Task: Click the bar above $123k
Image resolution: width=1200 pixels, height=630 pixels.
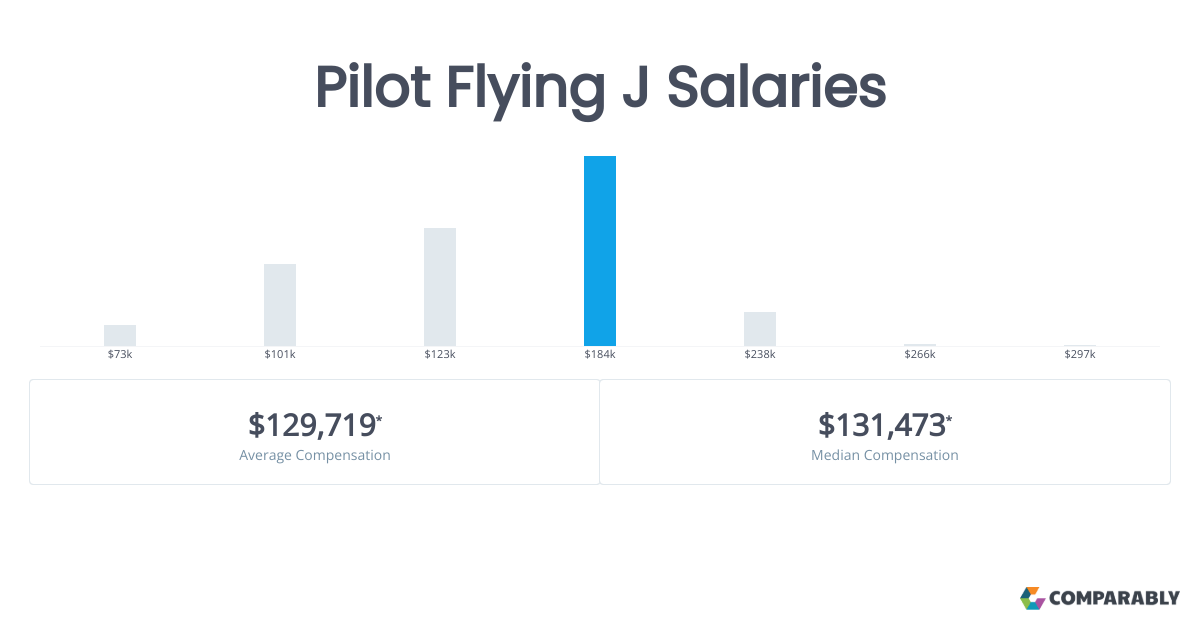Action: click(440, 287)
